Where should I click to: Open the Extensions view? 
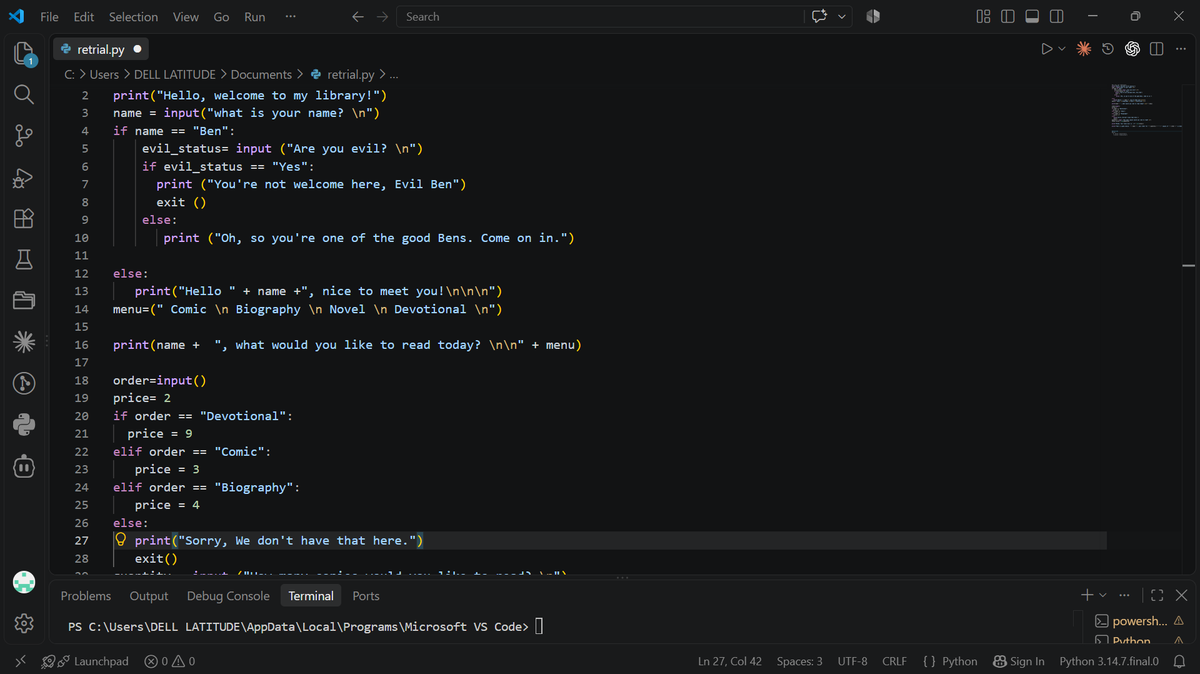pyautogui.click(x=24, y=218)
